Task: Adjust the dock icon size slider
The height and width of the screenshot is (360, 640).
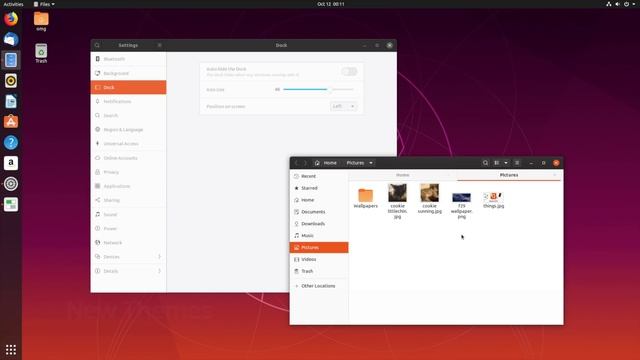Action: (x=318, y=89)
